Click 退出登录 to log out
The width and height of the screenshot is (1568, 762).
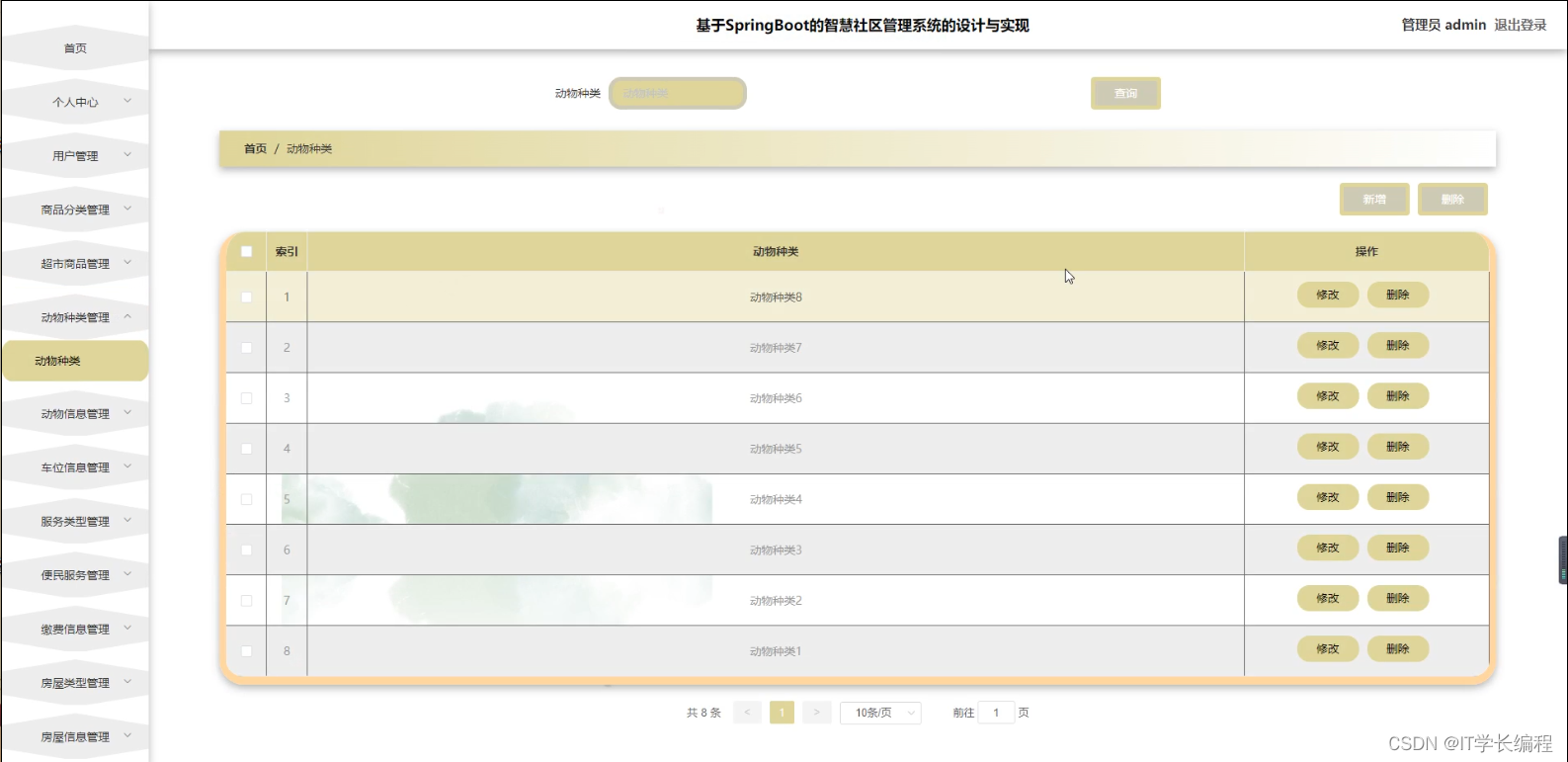[x=1521, y=25]
